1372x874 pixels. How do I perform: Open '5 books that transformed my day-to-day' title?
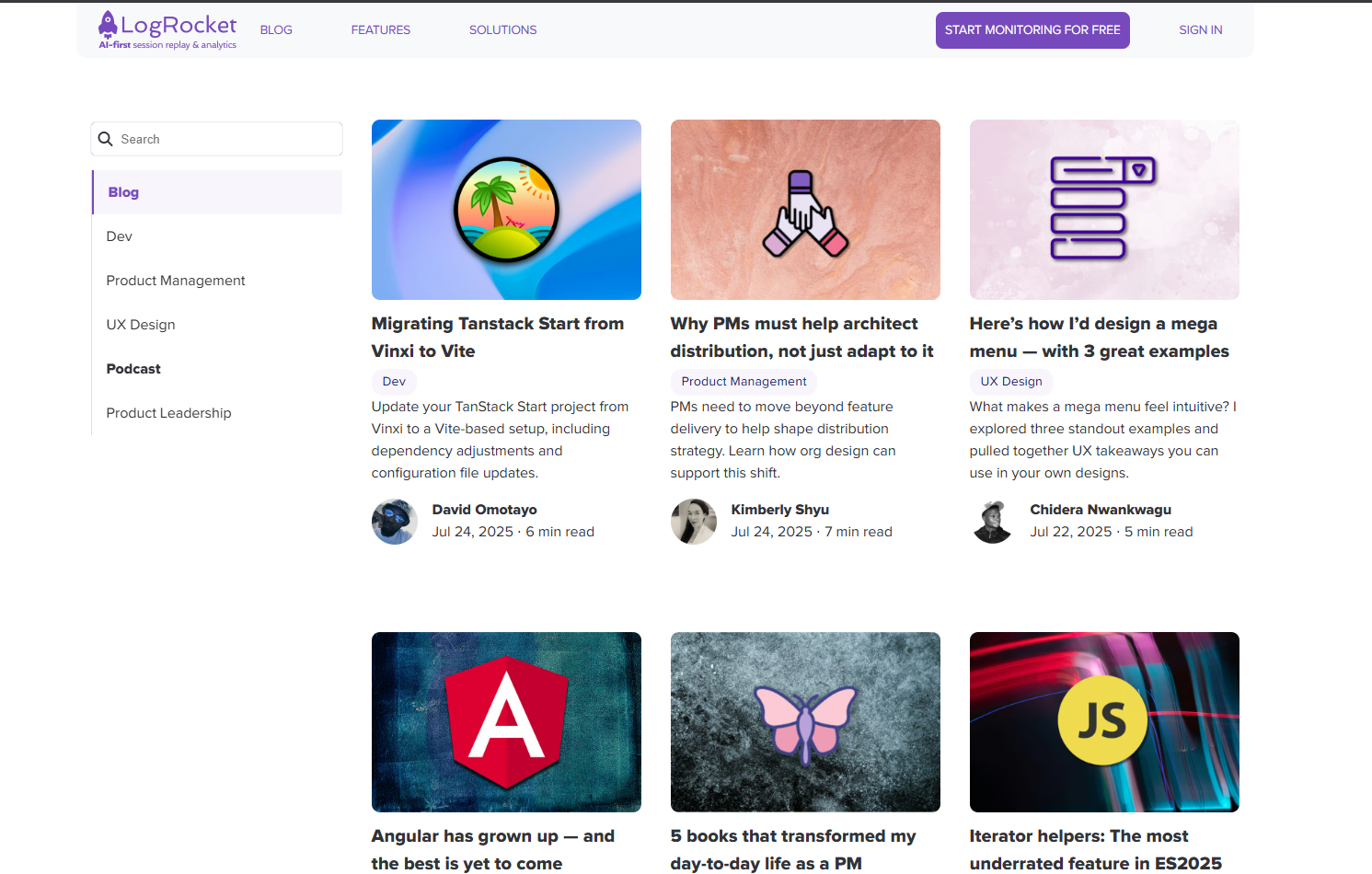[793, 850]
